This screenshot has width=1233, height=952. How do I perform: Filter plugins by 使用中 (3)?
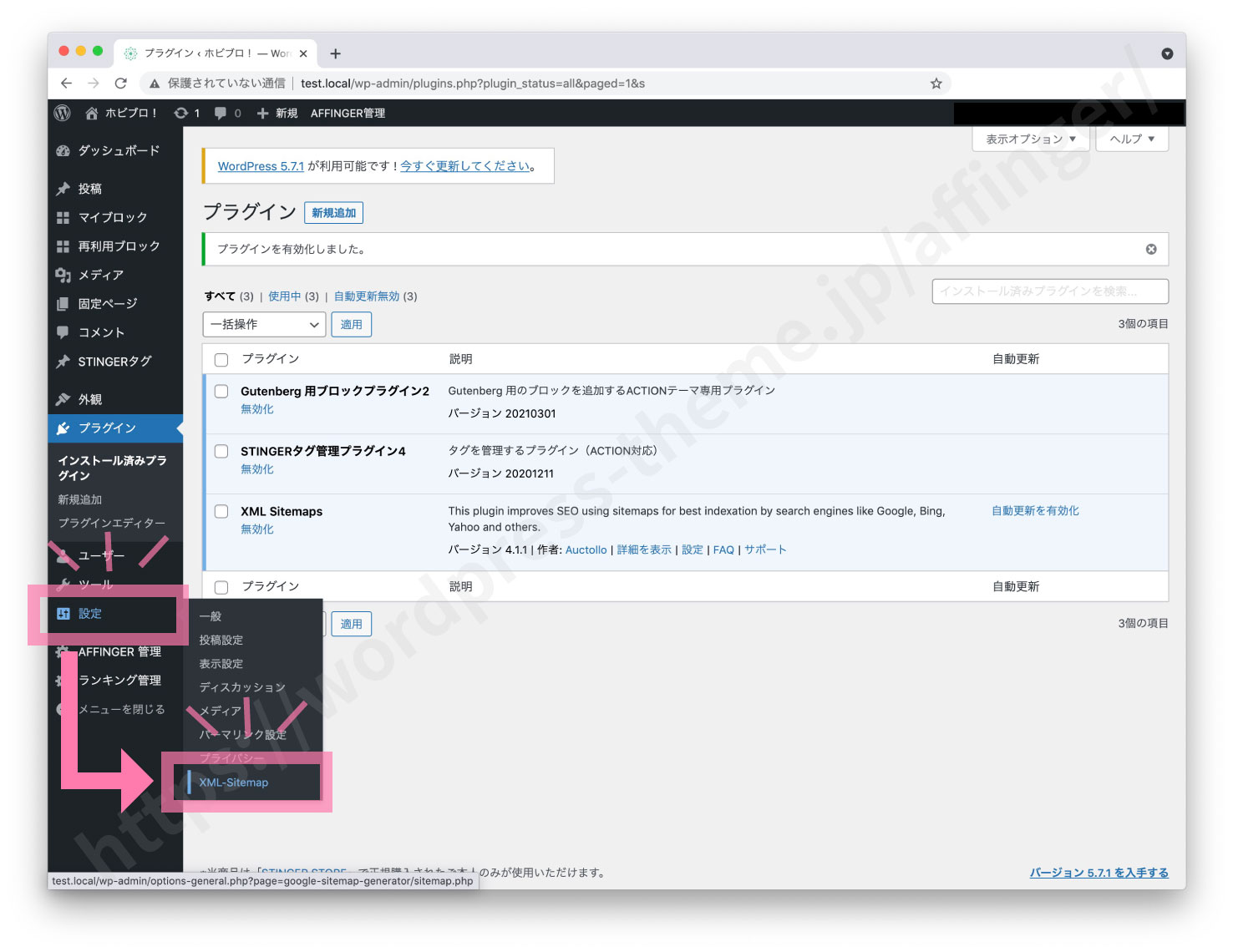(293, 296)
